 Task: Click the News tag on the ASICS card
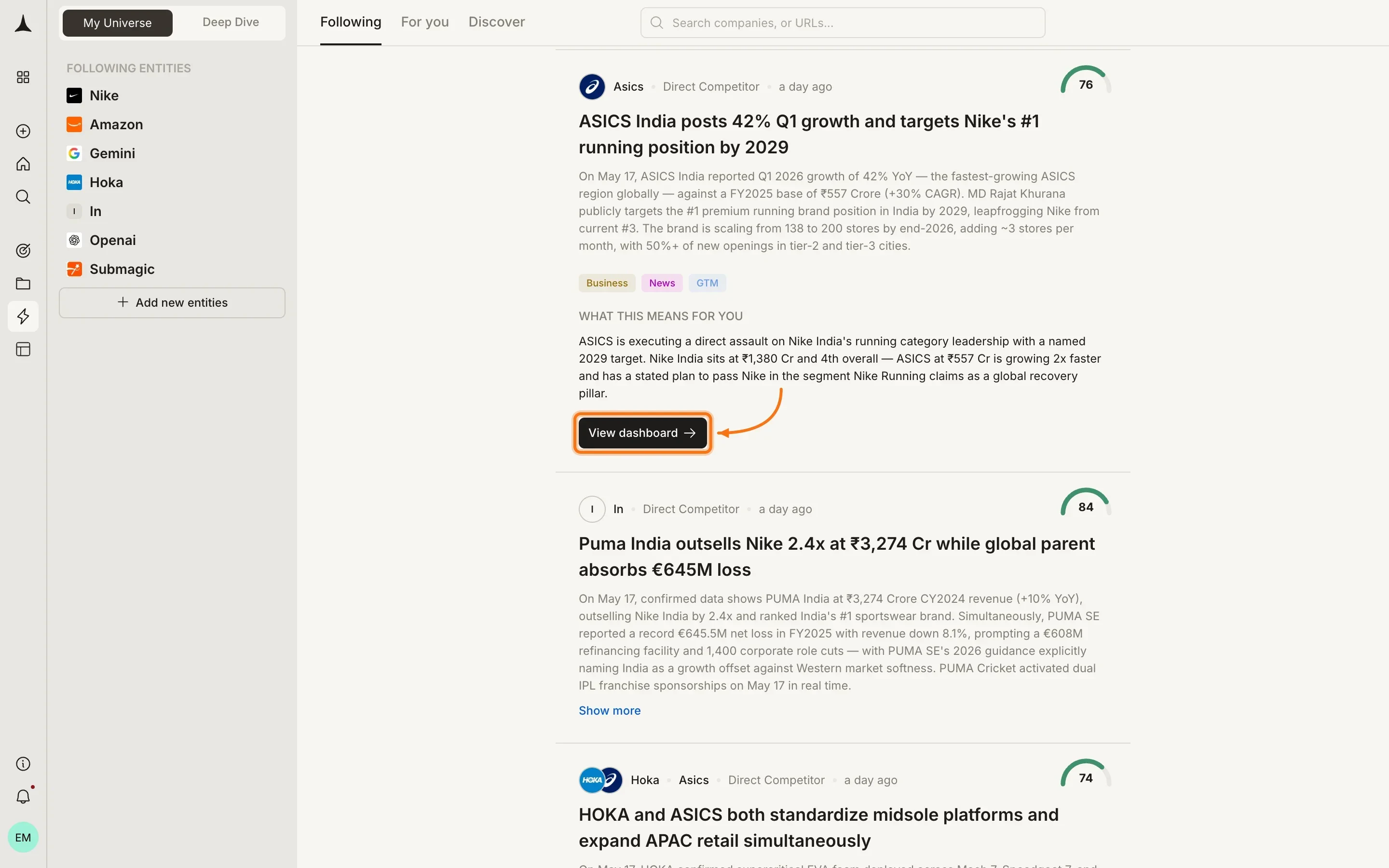click(x=662, y=283)
